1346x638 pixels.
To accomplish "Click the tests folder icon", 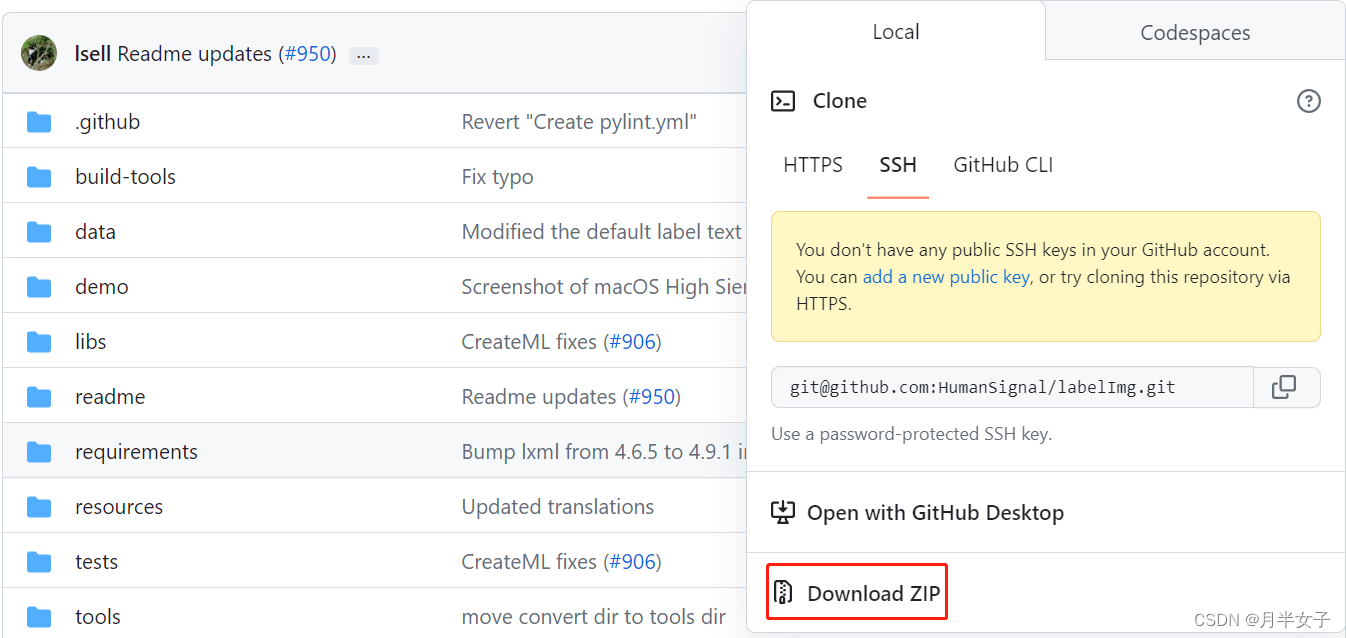I will tap(39, 562).
